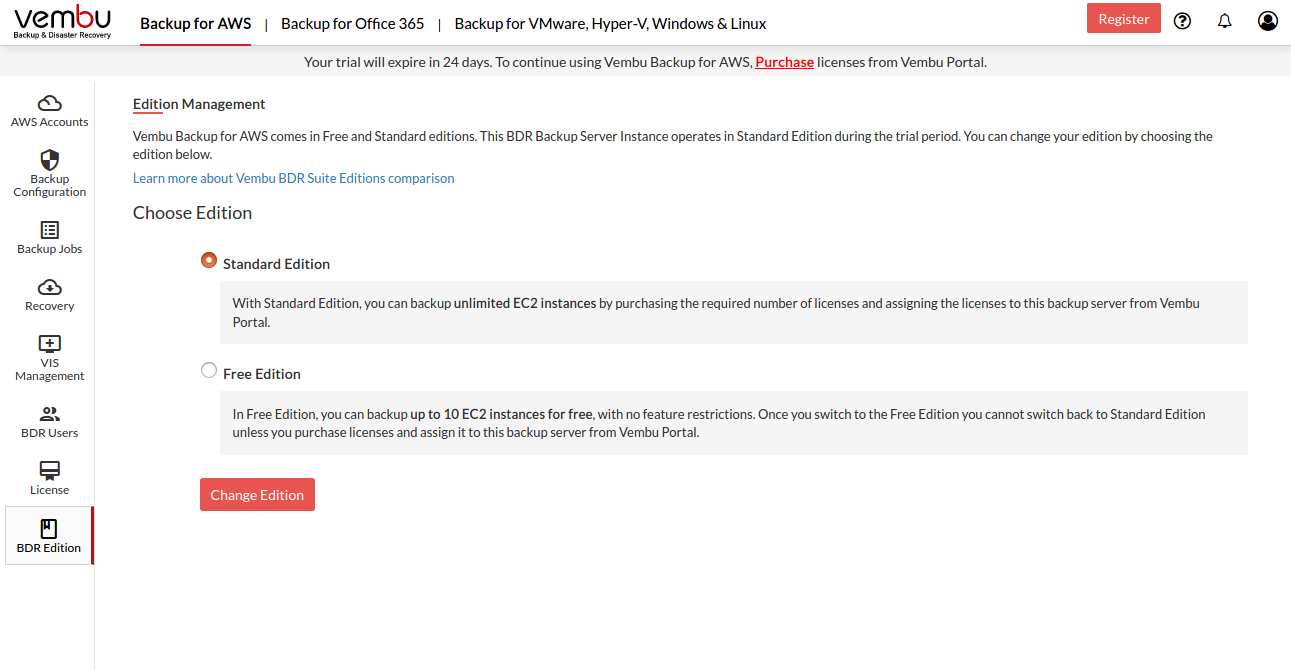Image resolution: width=1291 pixels, height=670 pixels.
Task: Open the user account menu
Action: tap(1267, 19)
